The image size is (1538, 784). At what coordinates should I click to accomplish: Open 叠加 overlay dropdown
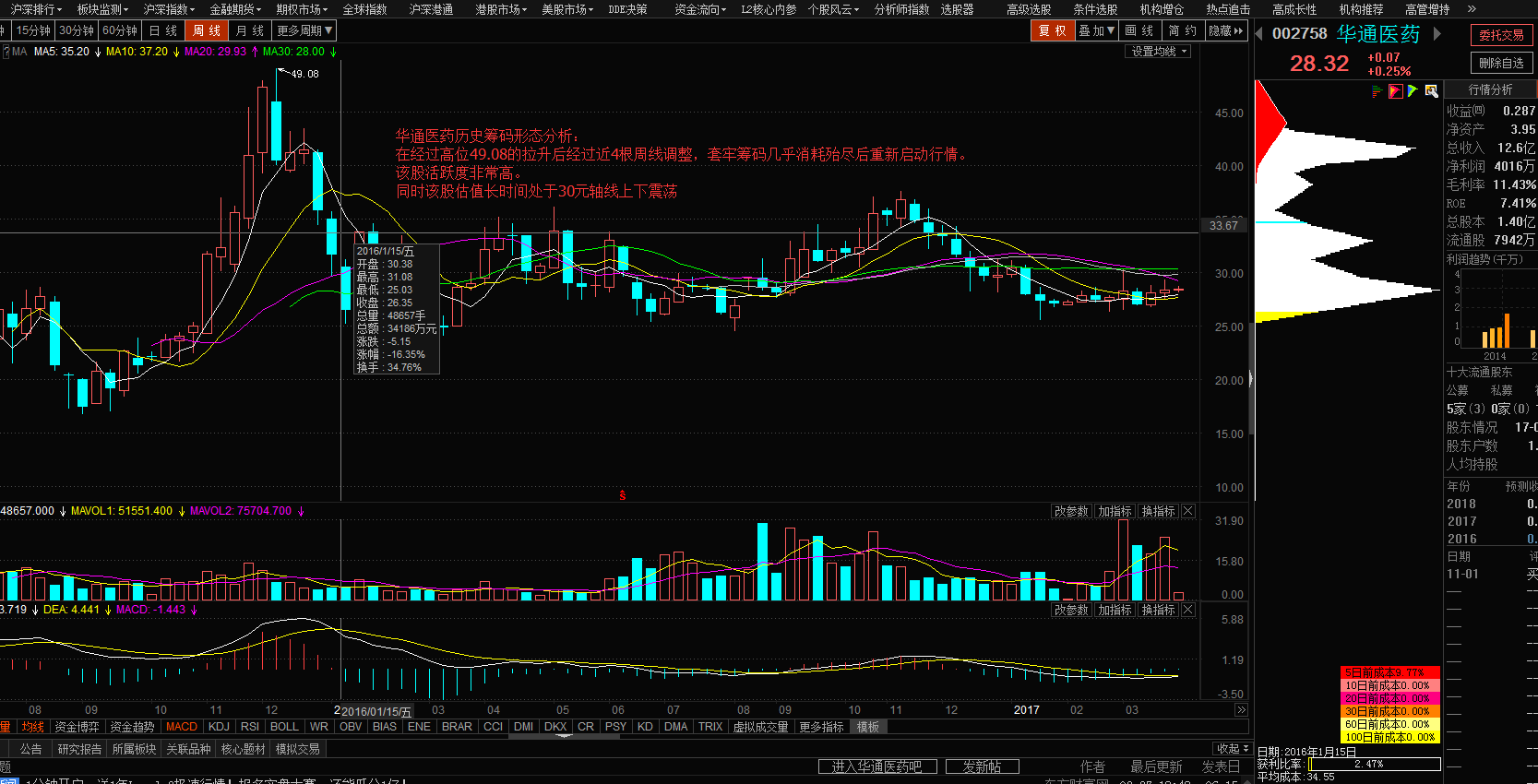coord(1097,30)
